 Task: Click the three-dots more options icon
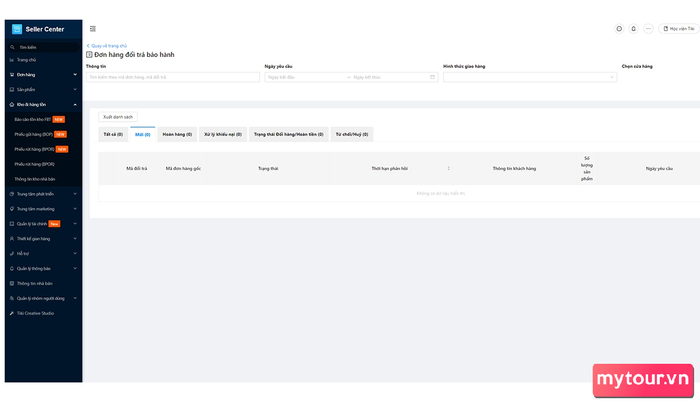pos(648,29)
